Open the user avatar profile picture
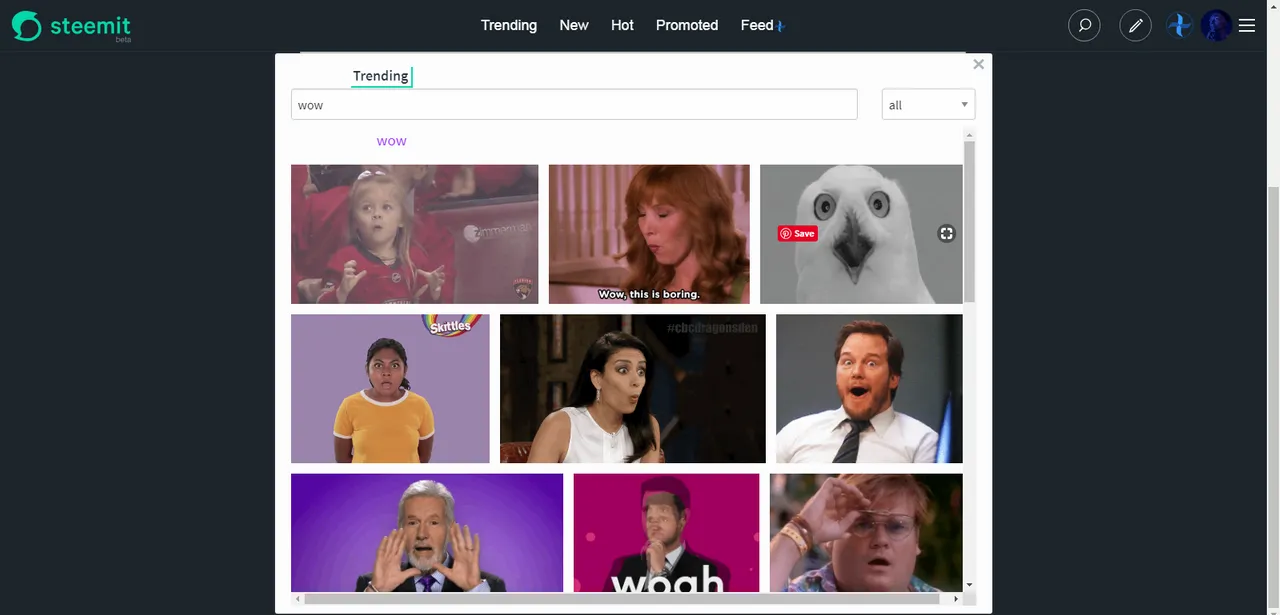 pyautogui.click(x=1216, y=25)
